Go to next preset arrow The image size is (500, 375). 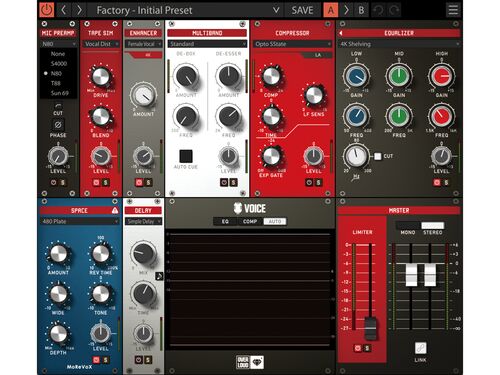tap(79, 10)
